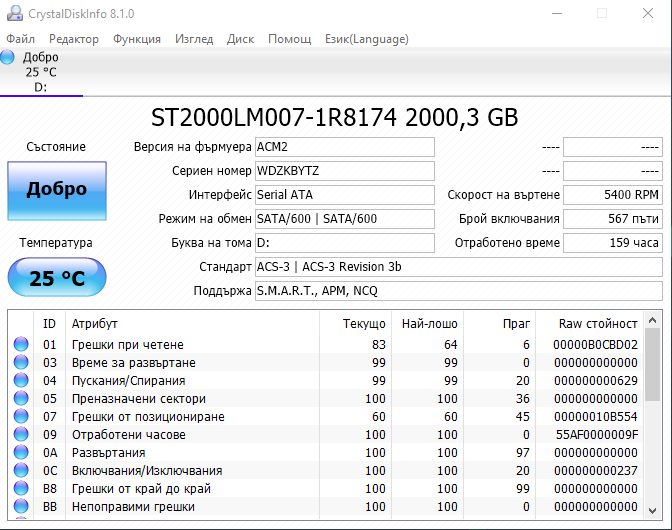
Task: Open the Диск menu
Action: click(240, 39)
